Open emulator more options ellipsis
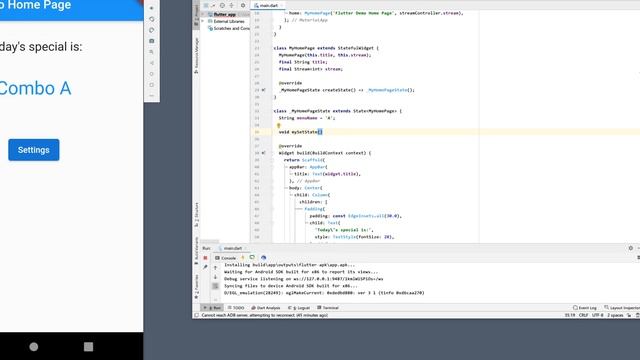The height and width of the screenshot is (360, 640). (x=152, y=96)
